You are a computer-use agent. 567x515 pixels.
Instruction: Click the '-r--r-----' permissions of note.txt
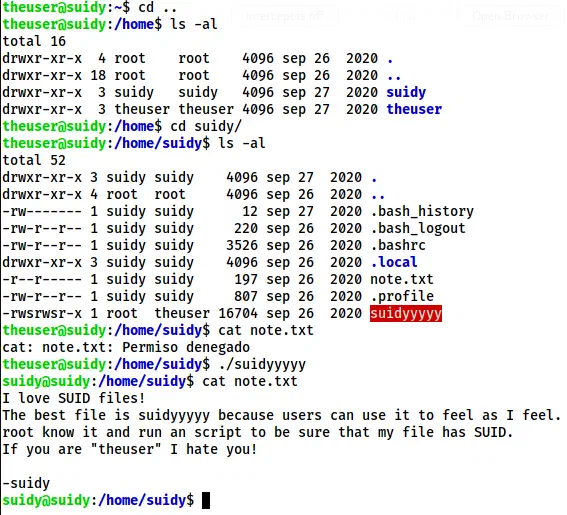coord(42,279)
